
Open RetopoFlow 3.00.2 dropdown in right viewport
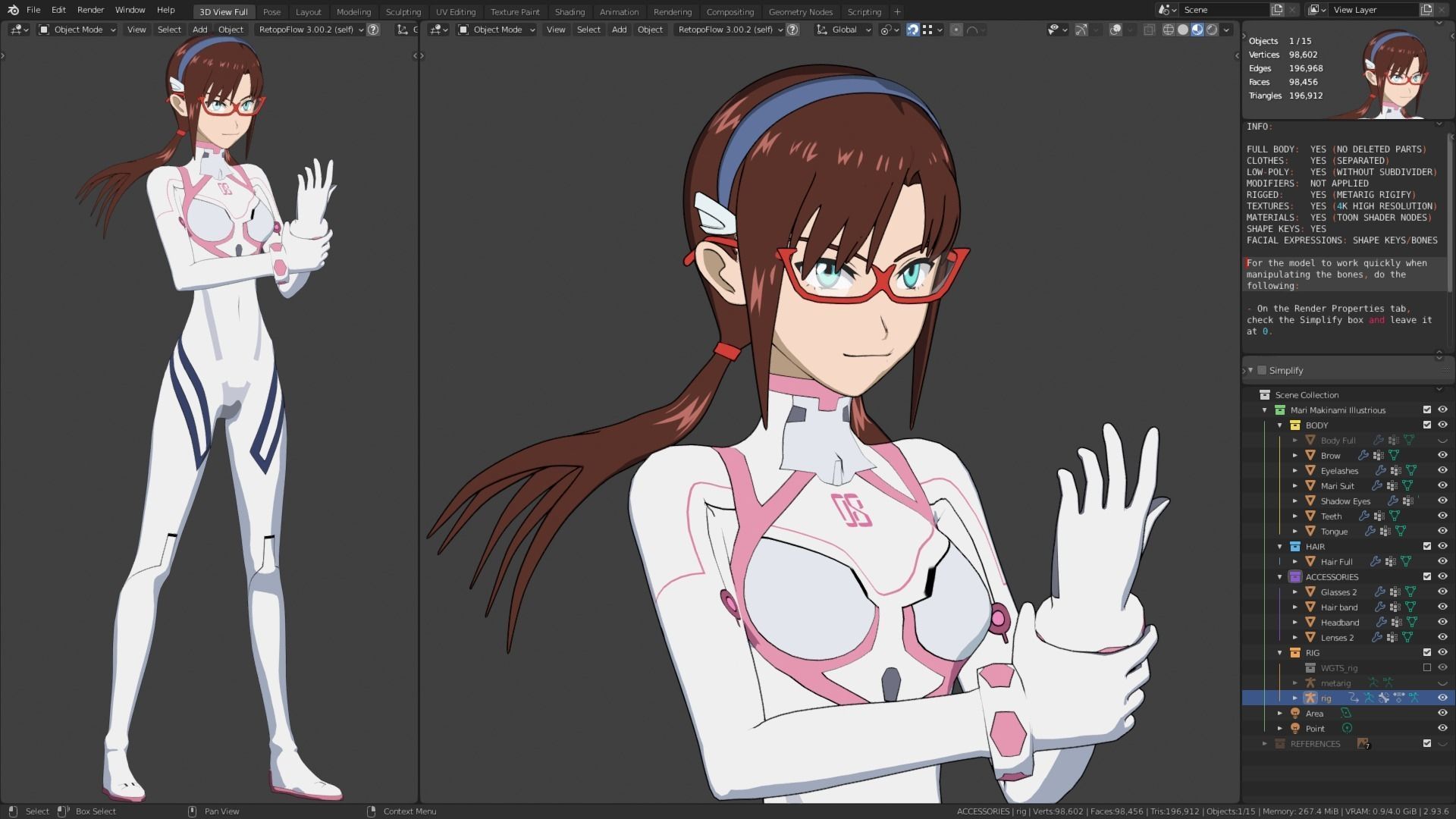(x=728, y=30)
